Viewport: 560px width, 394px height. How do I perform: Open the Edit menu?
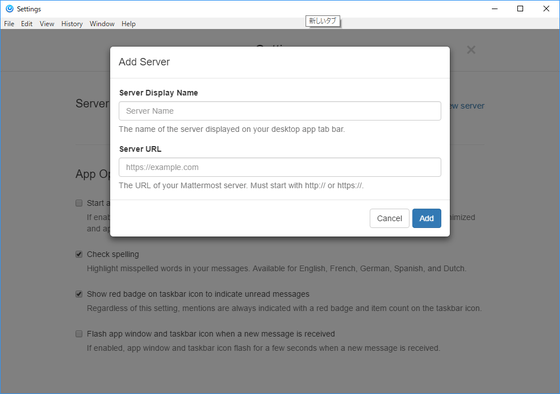[x=26, y=24]
